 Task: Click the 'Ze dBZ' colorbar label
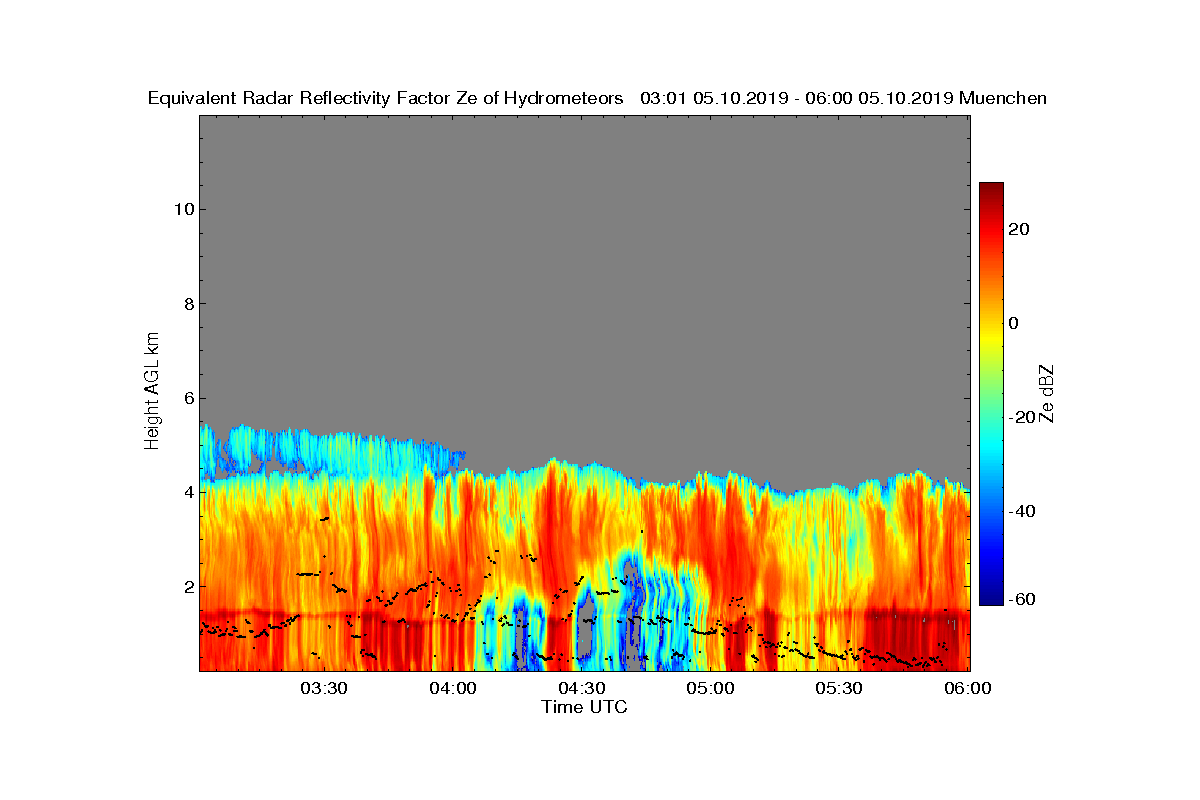pyautogui.click(x=1049, y=393)
